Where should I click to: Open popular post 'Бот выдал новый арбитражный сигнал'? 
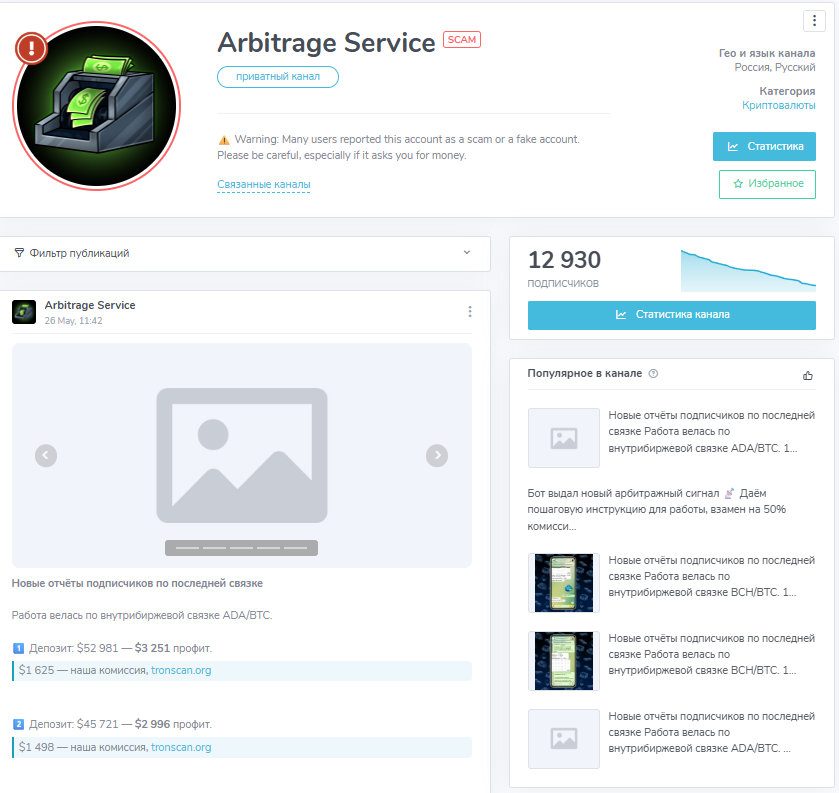[657, 509]
